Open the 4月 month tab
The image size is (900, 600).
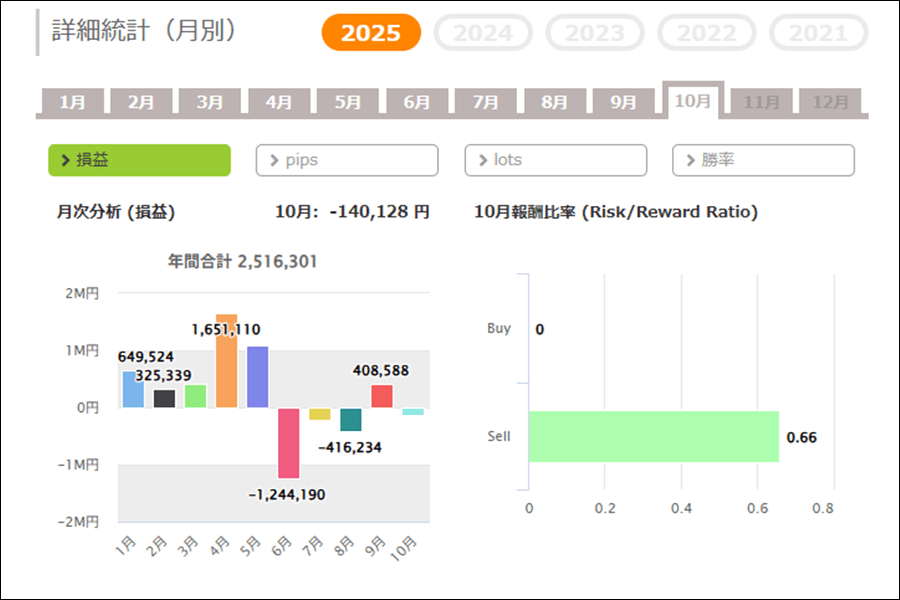click(279, 102)
